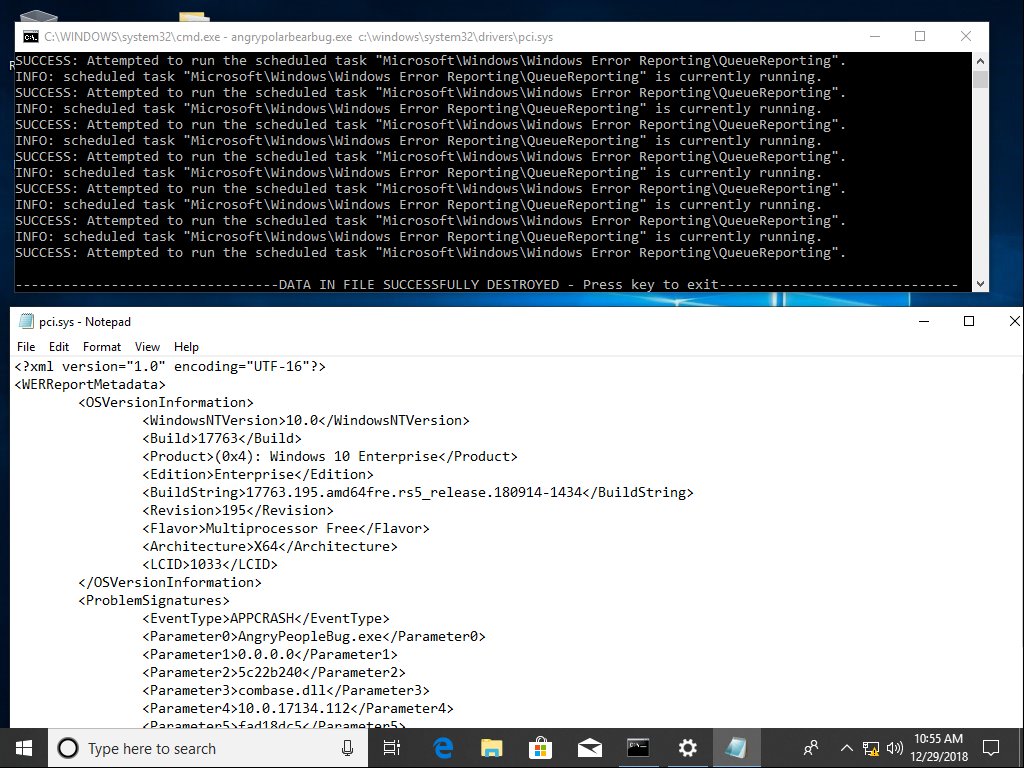Maximize the pci.sys Notepad window

(x=969, y=321)
